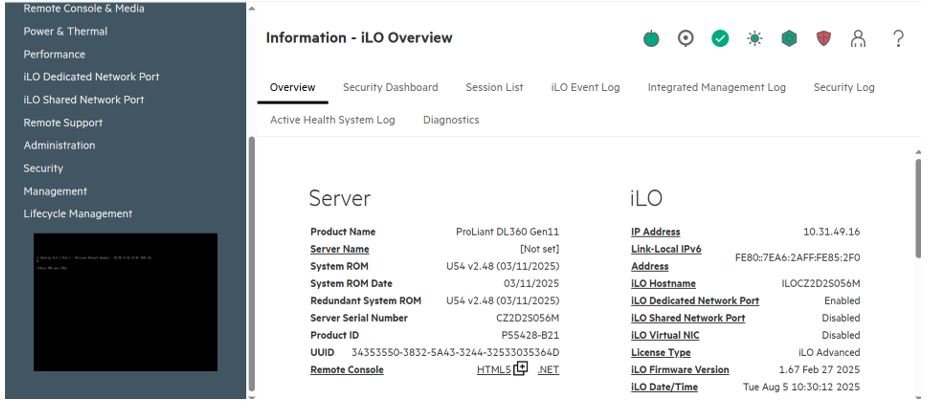Open the user account icon
This screenshot has width=934, height=401.
858,39
